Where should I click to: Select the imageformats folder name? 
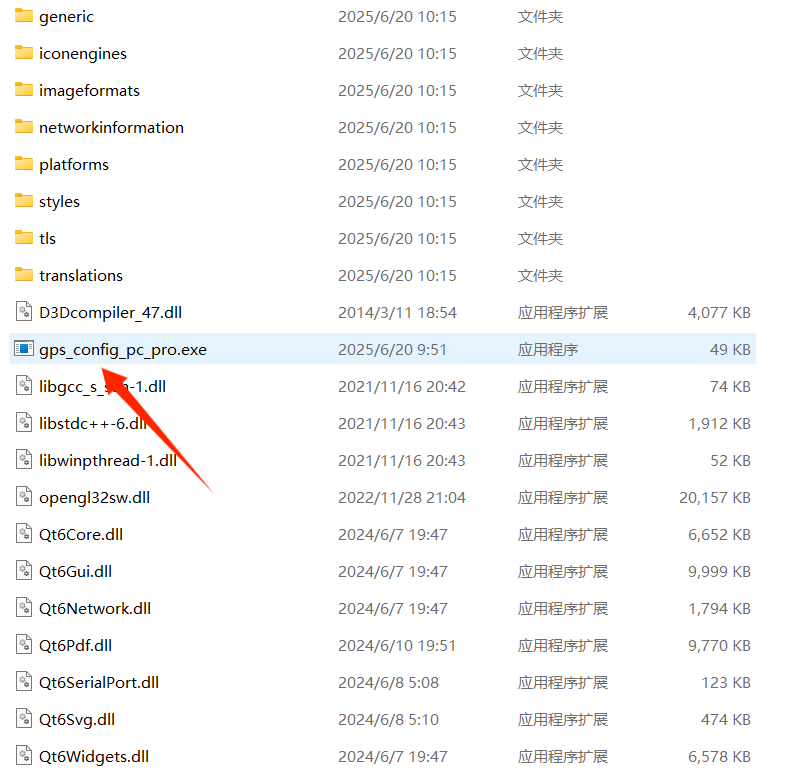(89, 91)
